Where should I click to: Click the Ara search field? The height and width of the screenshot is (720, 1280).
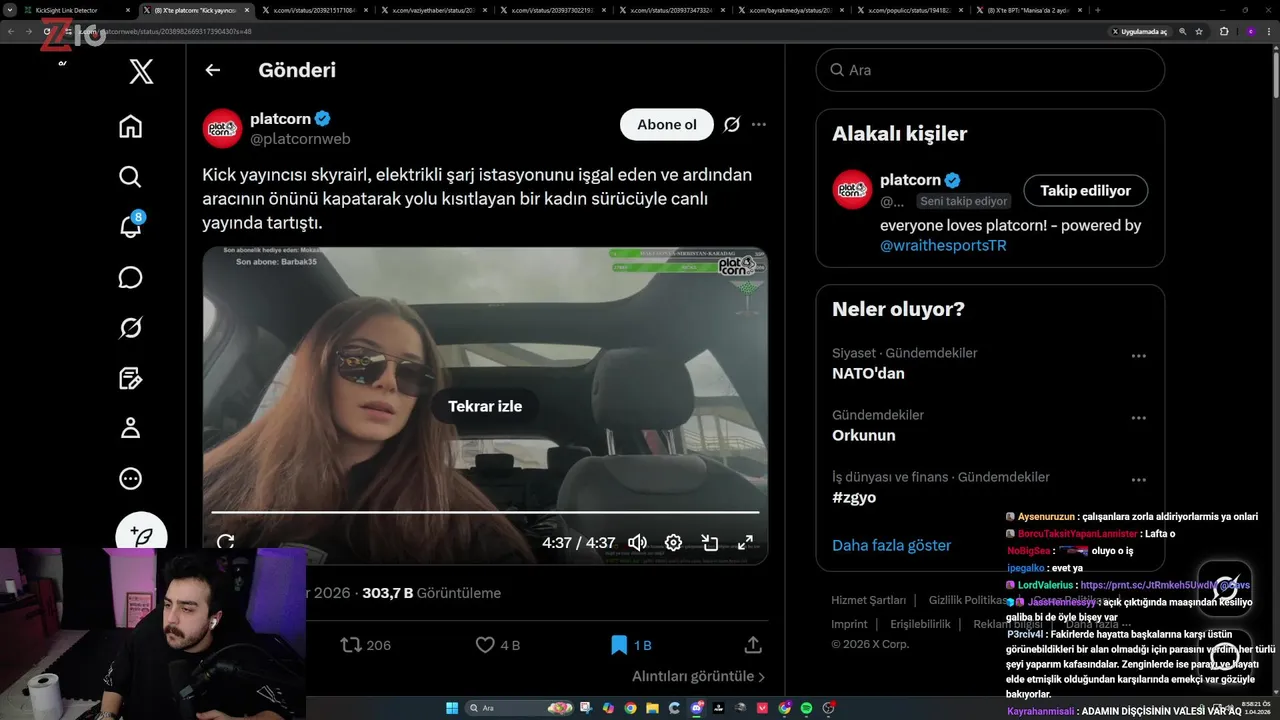click(x=990, y=70)
